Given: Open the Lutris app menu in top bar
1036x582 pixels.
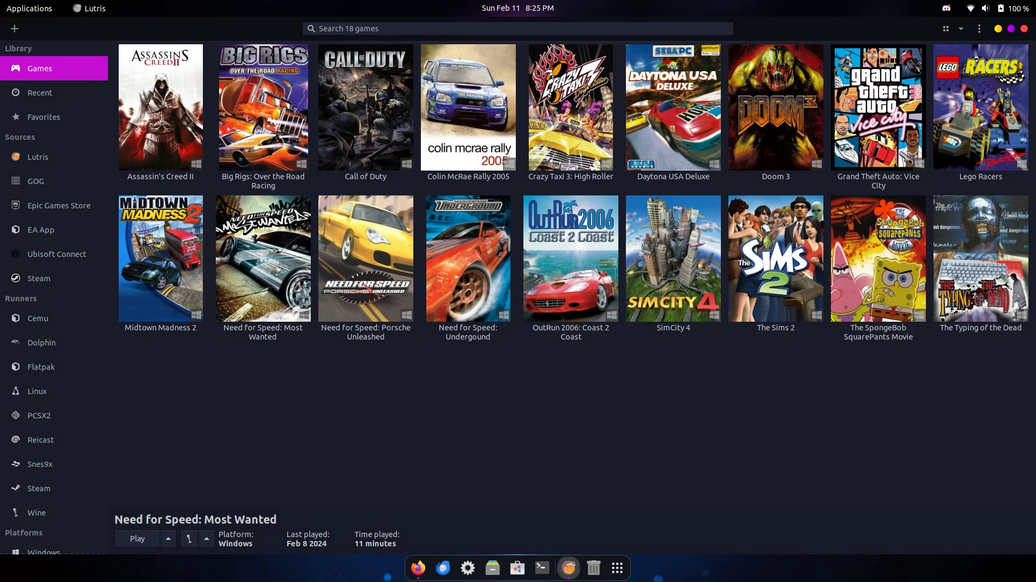Looking at the screenshot, I should pos(89,8).
